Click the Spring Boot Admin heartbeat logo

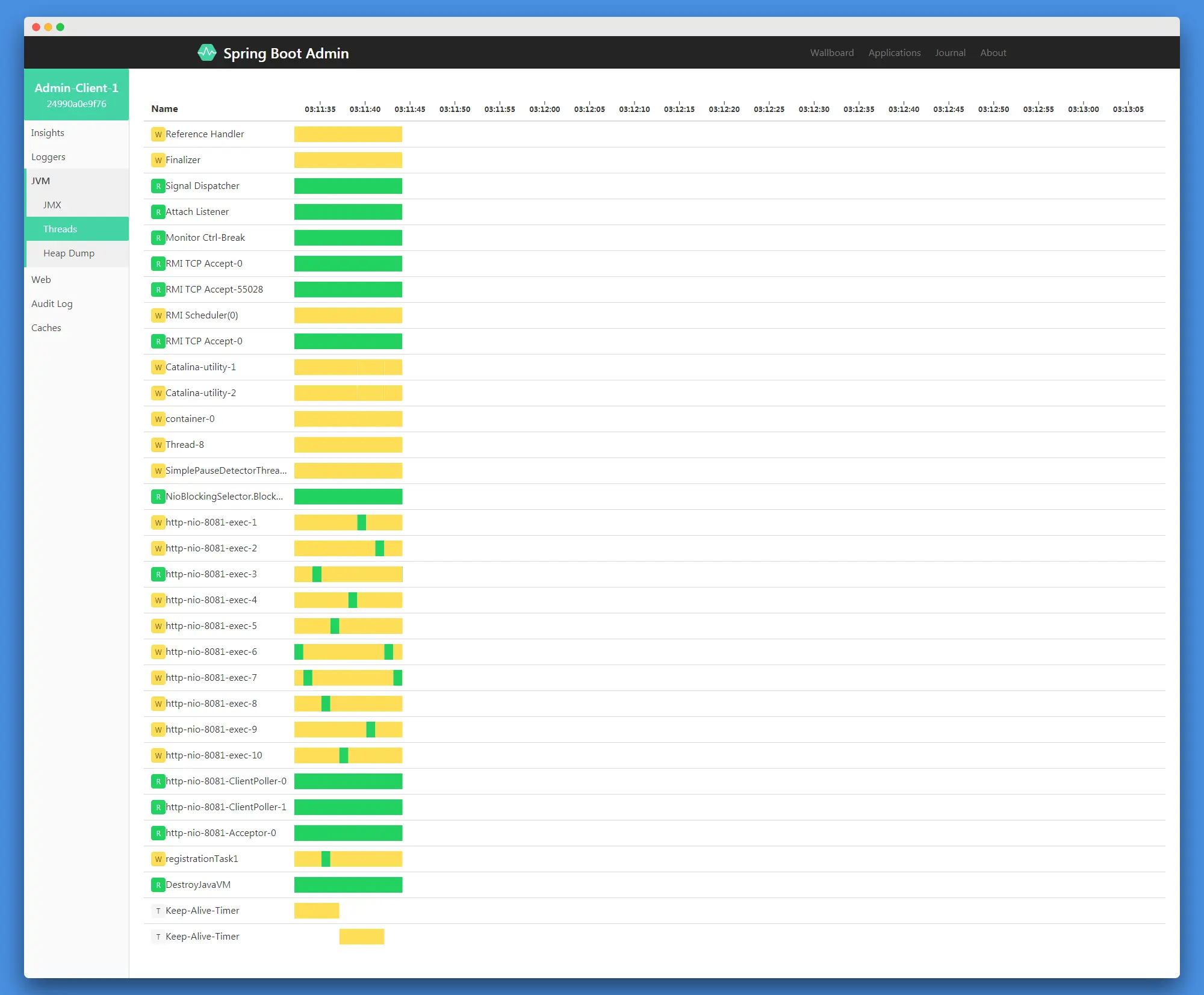tap(206, 53)
